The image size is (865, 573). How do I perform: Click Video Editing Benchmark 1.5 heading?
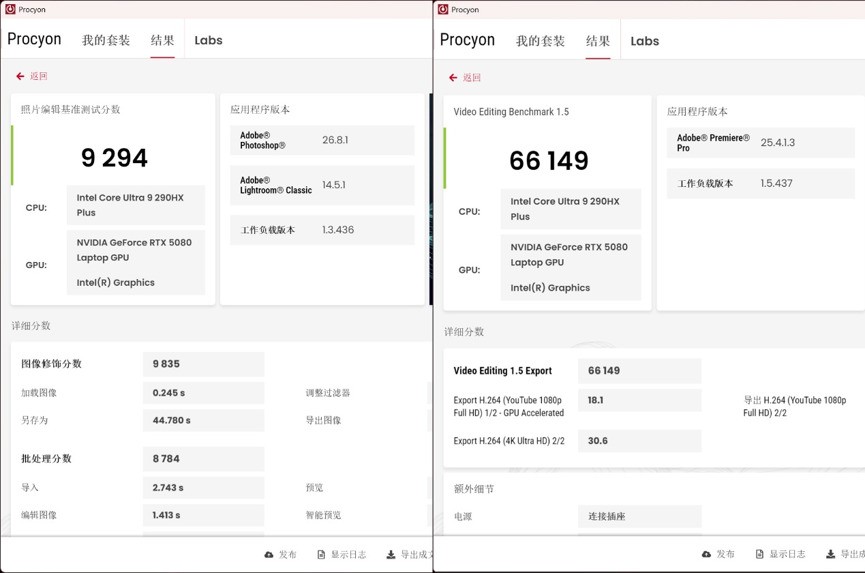click(511, 112)
